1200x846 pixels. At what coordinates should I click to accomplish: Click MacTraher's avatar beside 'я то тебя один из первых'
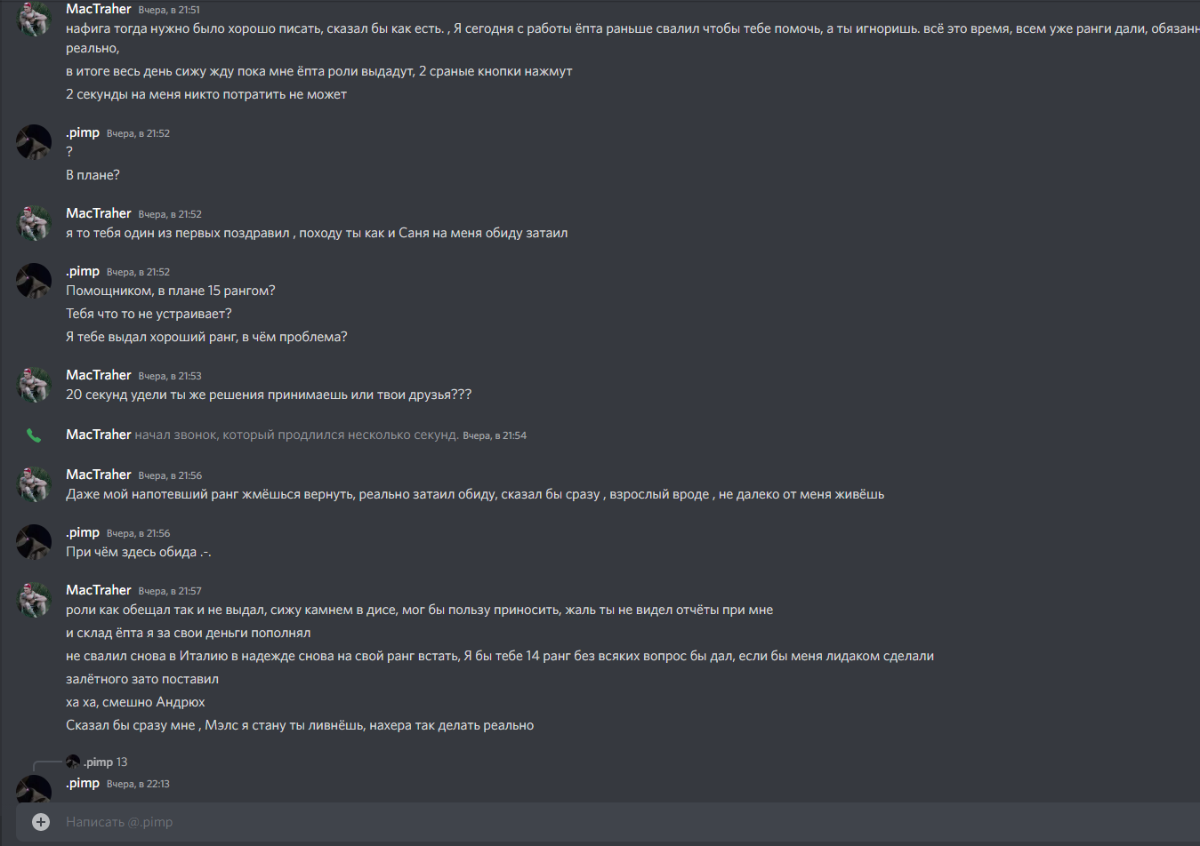point(34,222)
